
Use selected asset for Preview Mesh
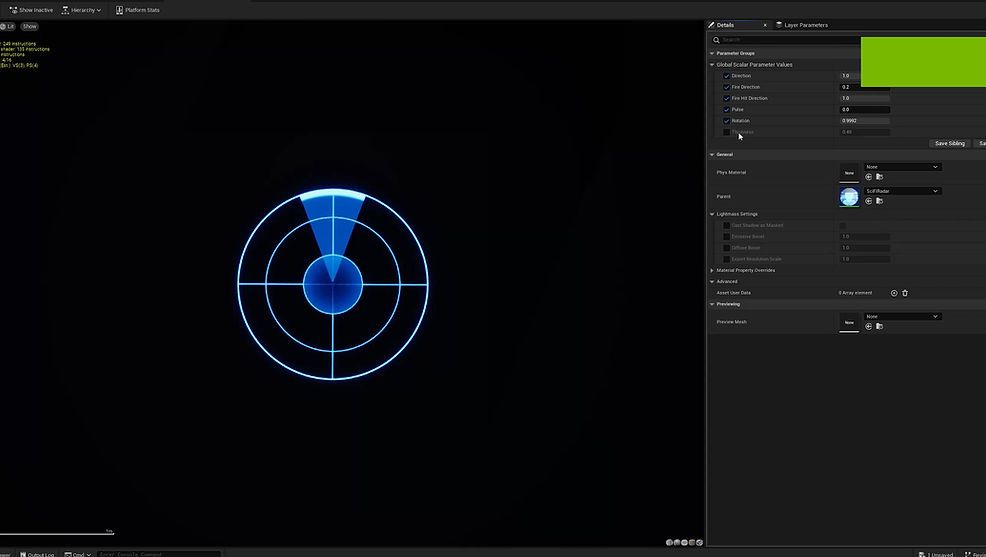pos(868,327)
